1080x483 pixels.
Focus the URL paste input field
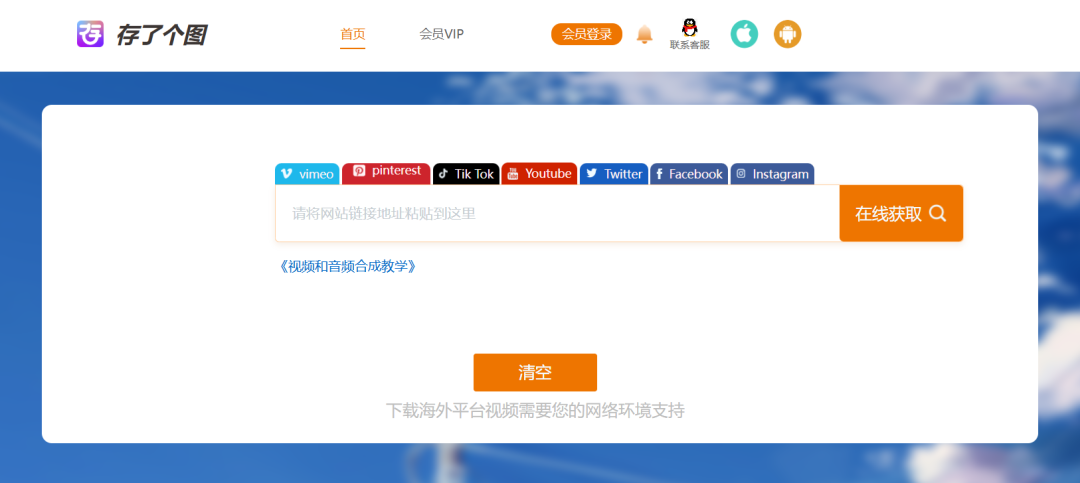(x=557, y=213)
